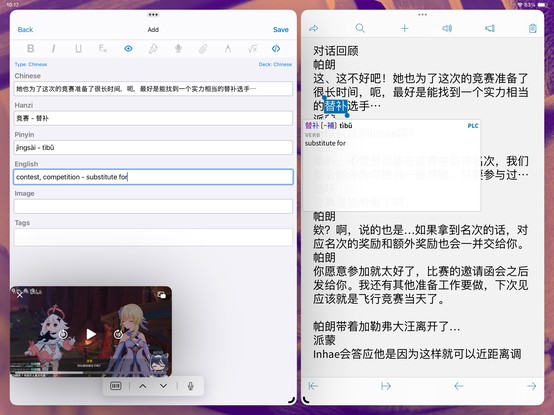This screenshot has height=415, width=554.
Task: Open clipboard icon in Pleco toolbar
Action: click(533, 28)
